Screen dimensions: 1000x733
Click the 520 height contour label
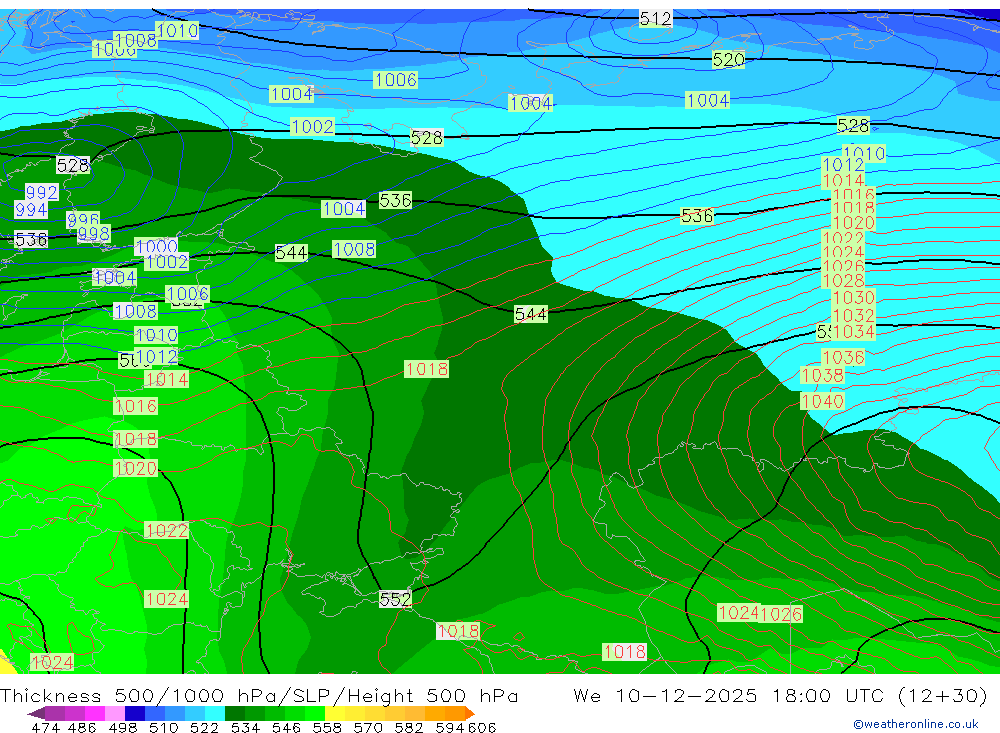pyautogui.click(x=728, y=60)
